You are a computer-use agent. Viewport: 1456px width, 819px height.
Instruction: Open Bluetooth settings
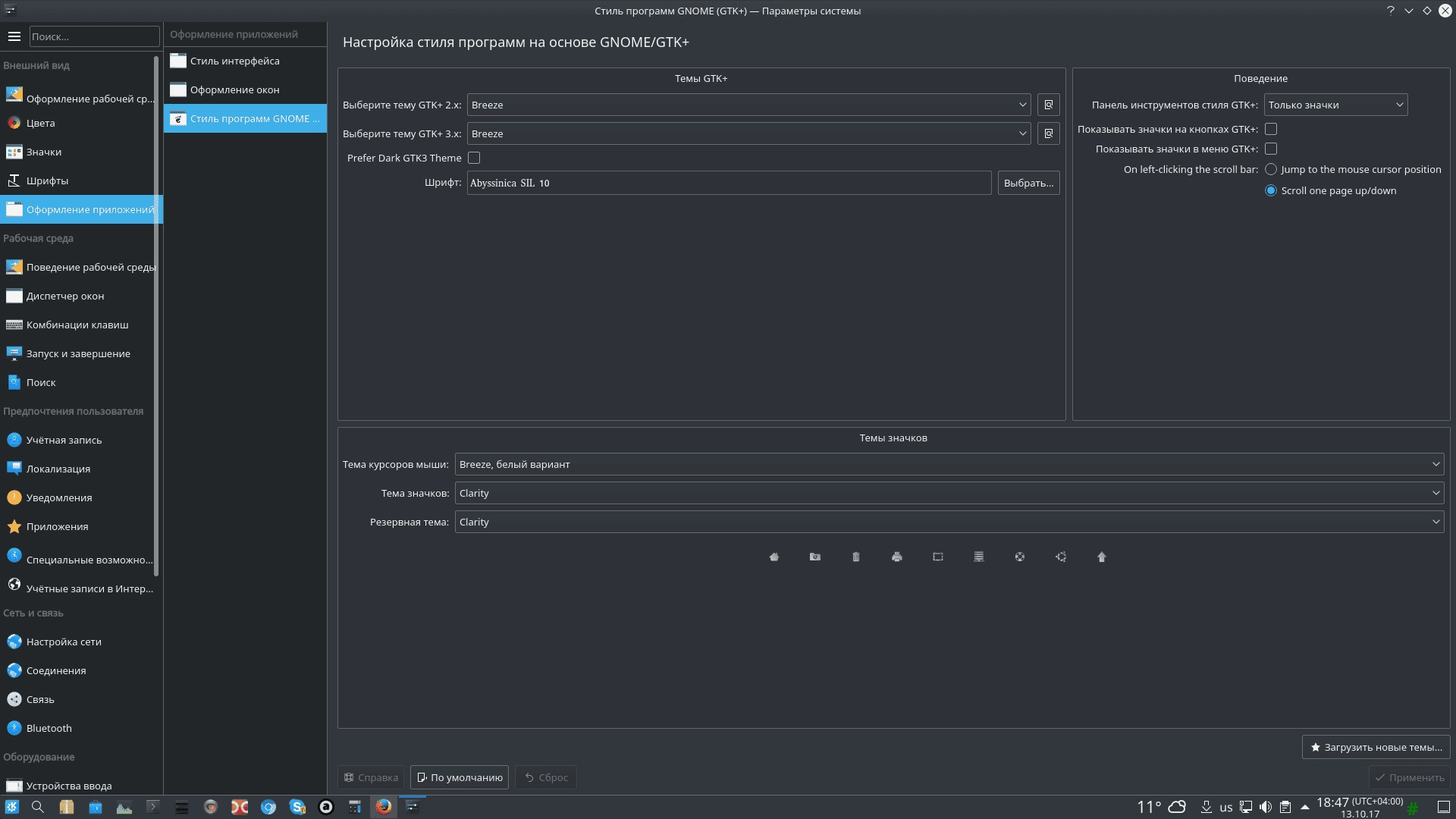pyautogui.click(x=81, y=728)
